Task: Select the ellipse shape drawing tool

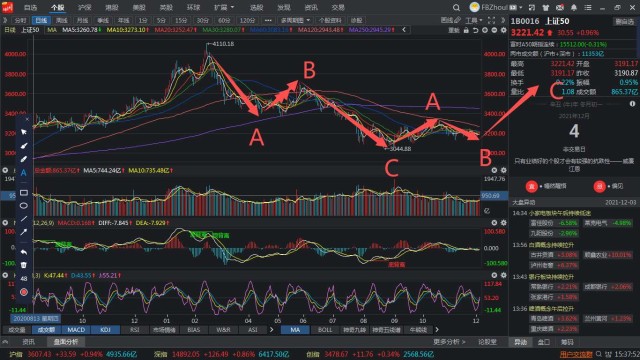Action: point(24,206)
